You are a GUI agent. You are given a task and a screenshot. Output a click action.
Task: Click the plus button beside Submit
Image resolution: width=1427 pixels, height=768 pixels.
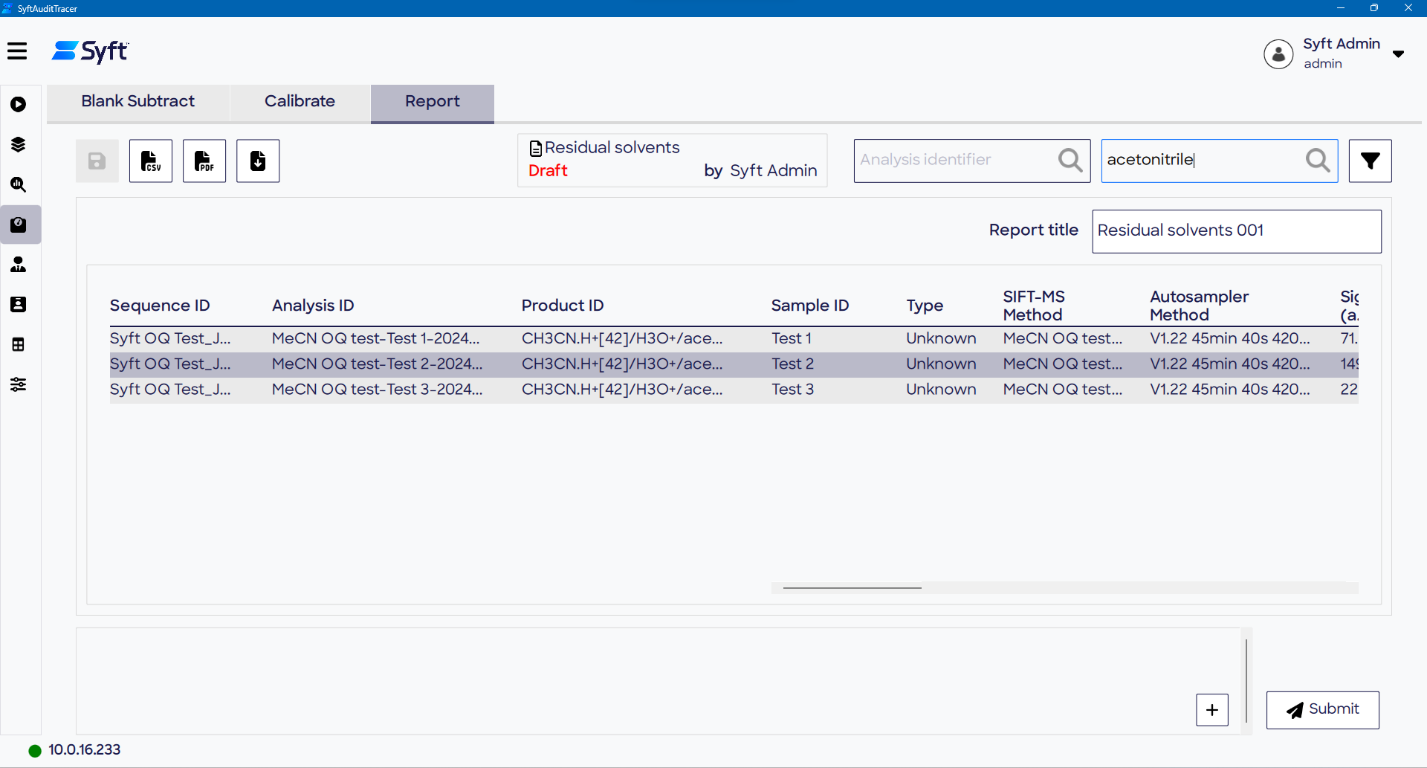(x=1212, y=710)
